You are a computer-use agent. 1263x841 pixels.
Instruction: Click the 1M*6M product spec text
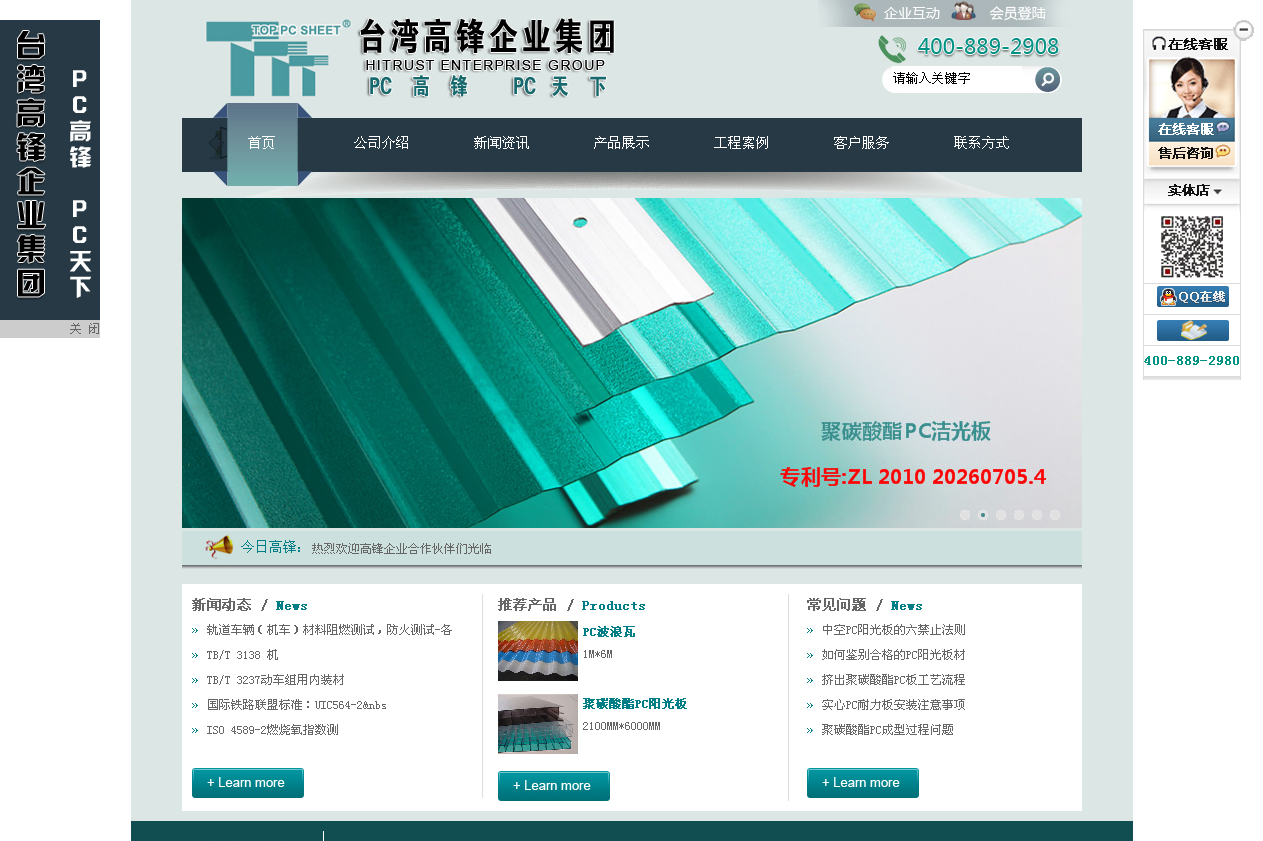point(597,654)
